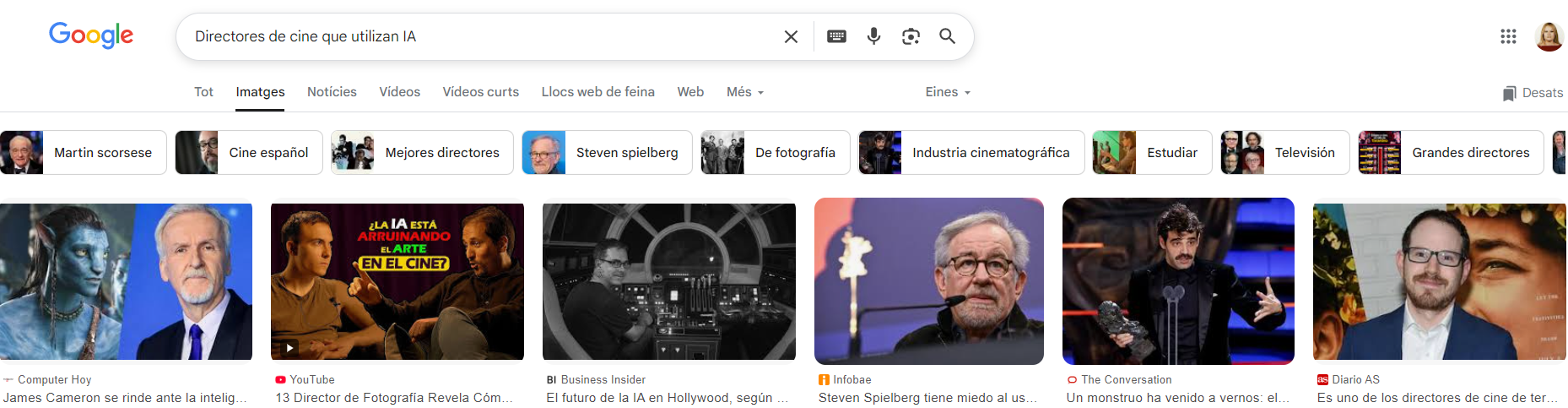Apply the Industria cinematográfica filter chip
The height and width of the screenshot is (408, 1568).
(971, 153)
